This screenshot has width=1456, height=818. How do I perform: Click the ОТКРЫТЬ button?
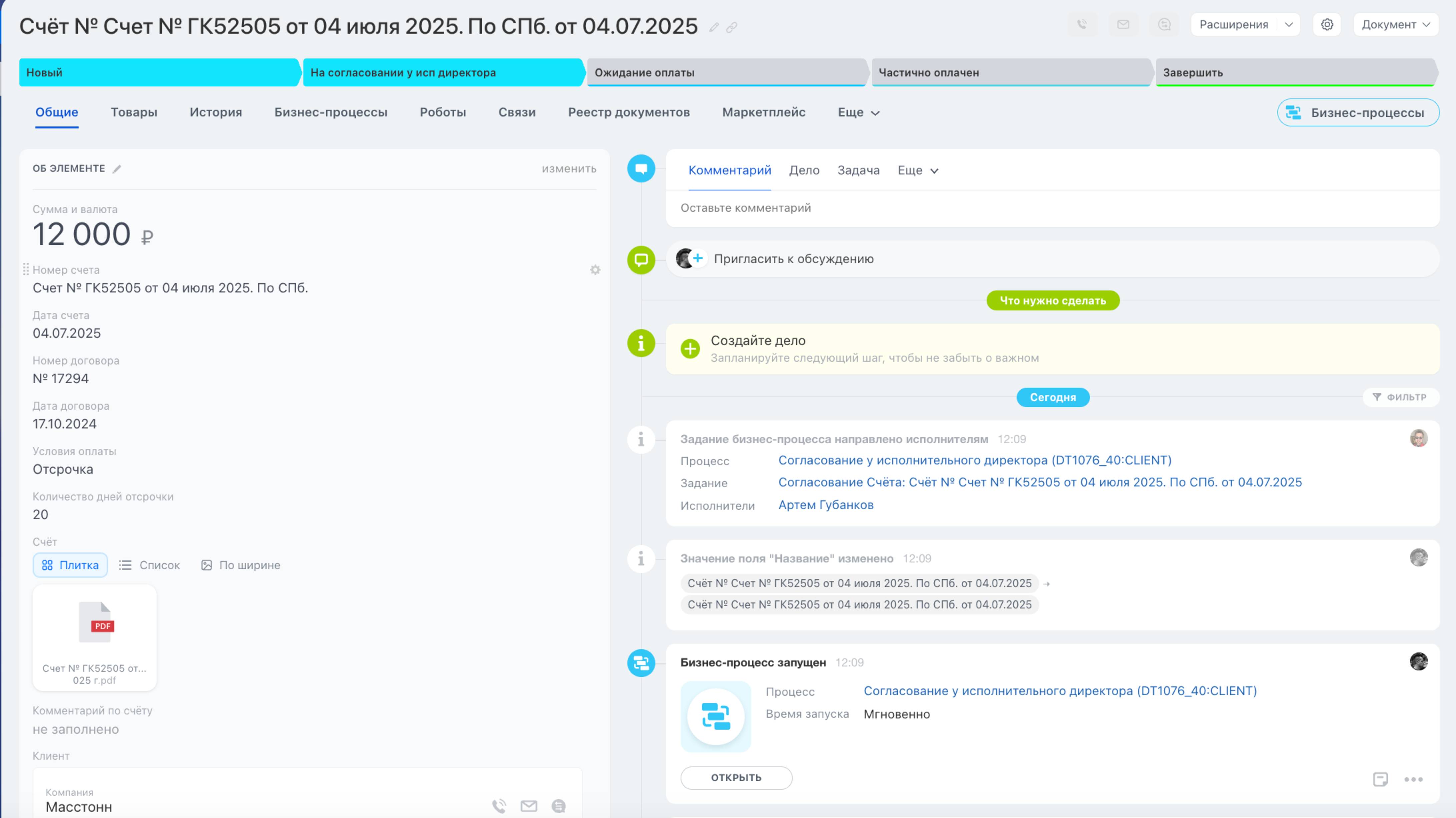pyautogui.click(x=736, y=777)
